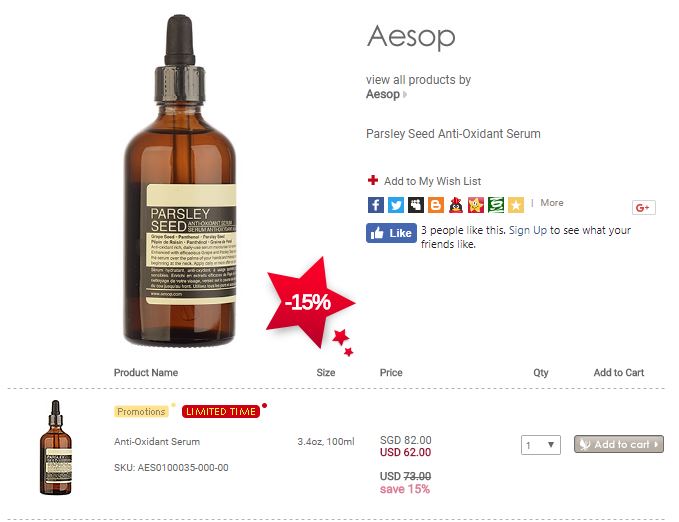Image resolution: width=679 pixels, height=522 pixels.
Task: Open the quantity dropdown
Action: pyautogui.click(x=540, y=444)
